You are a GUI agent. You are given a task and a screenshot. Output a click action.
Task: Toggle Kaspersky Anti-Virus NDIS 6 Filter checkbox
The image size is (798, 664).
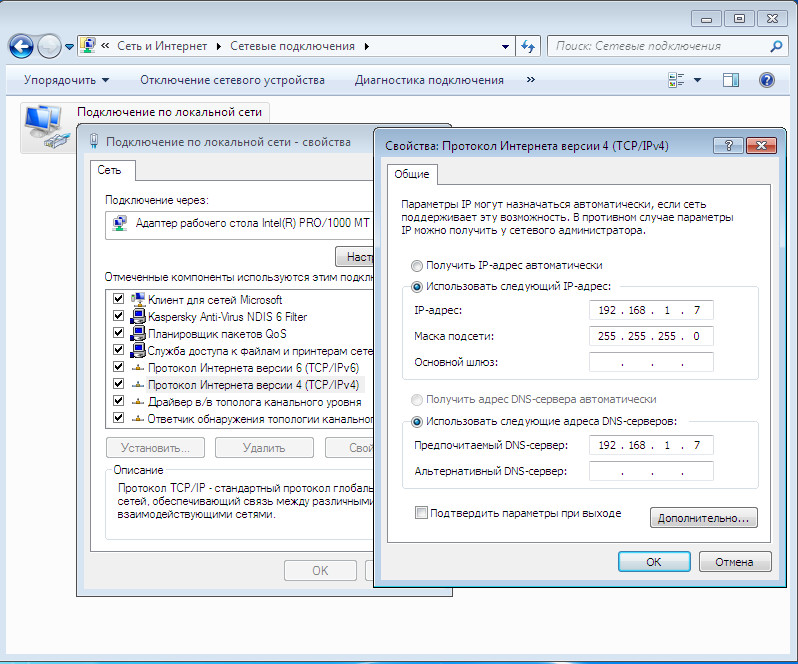coord(118,315)
